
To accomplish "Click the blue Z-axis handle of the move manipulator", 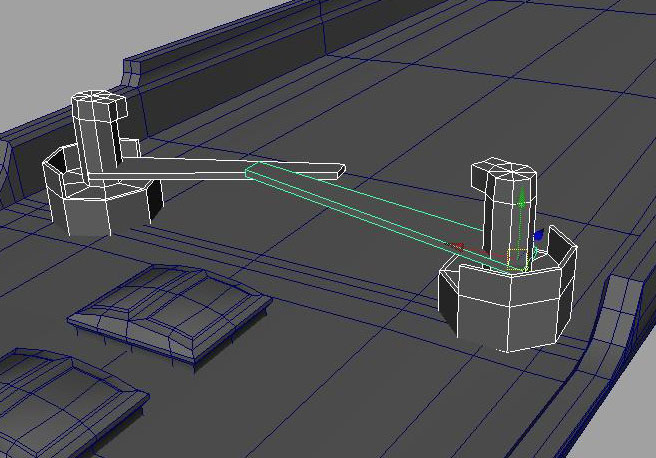I will click(x=539, y=235).
